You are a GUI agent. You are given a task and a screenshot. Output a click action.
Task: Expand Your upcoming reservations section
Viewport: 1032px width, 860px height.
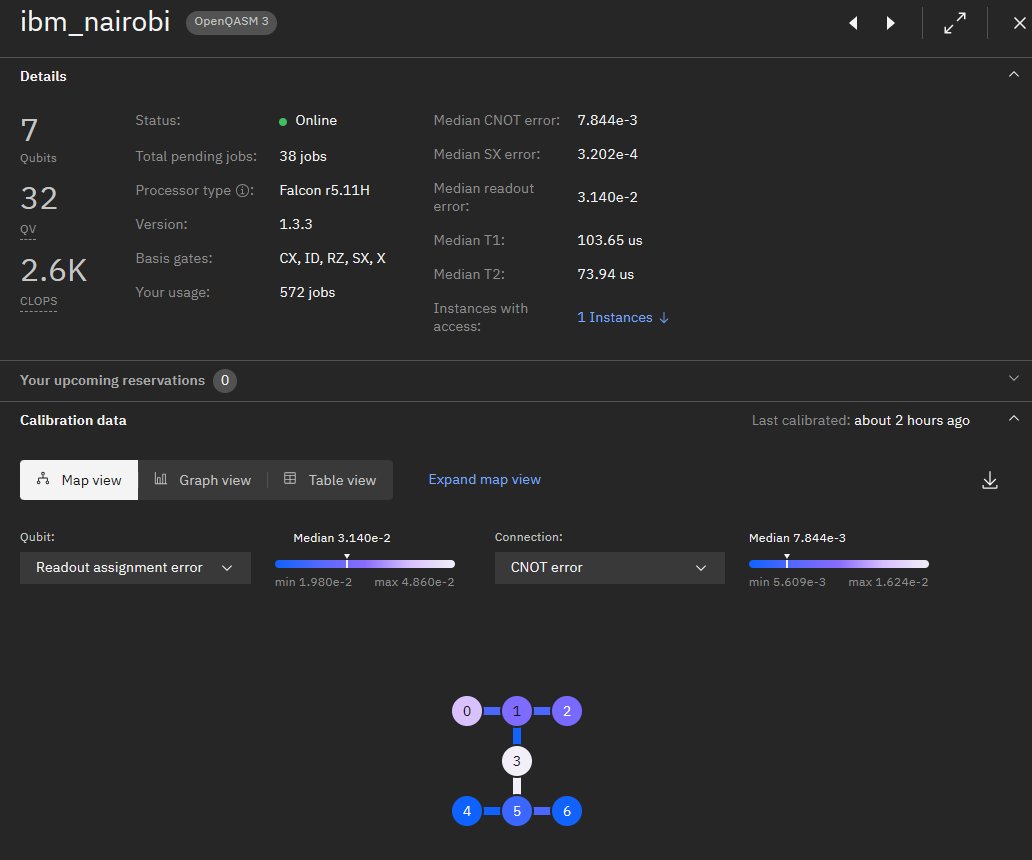tap(1014, 378)
